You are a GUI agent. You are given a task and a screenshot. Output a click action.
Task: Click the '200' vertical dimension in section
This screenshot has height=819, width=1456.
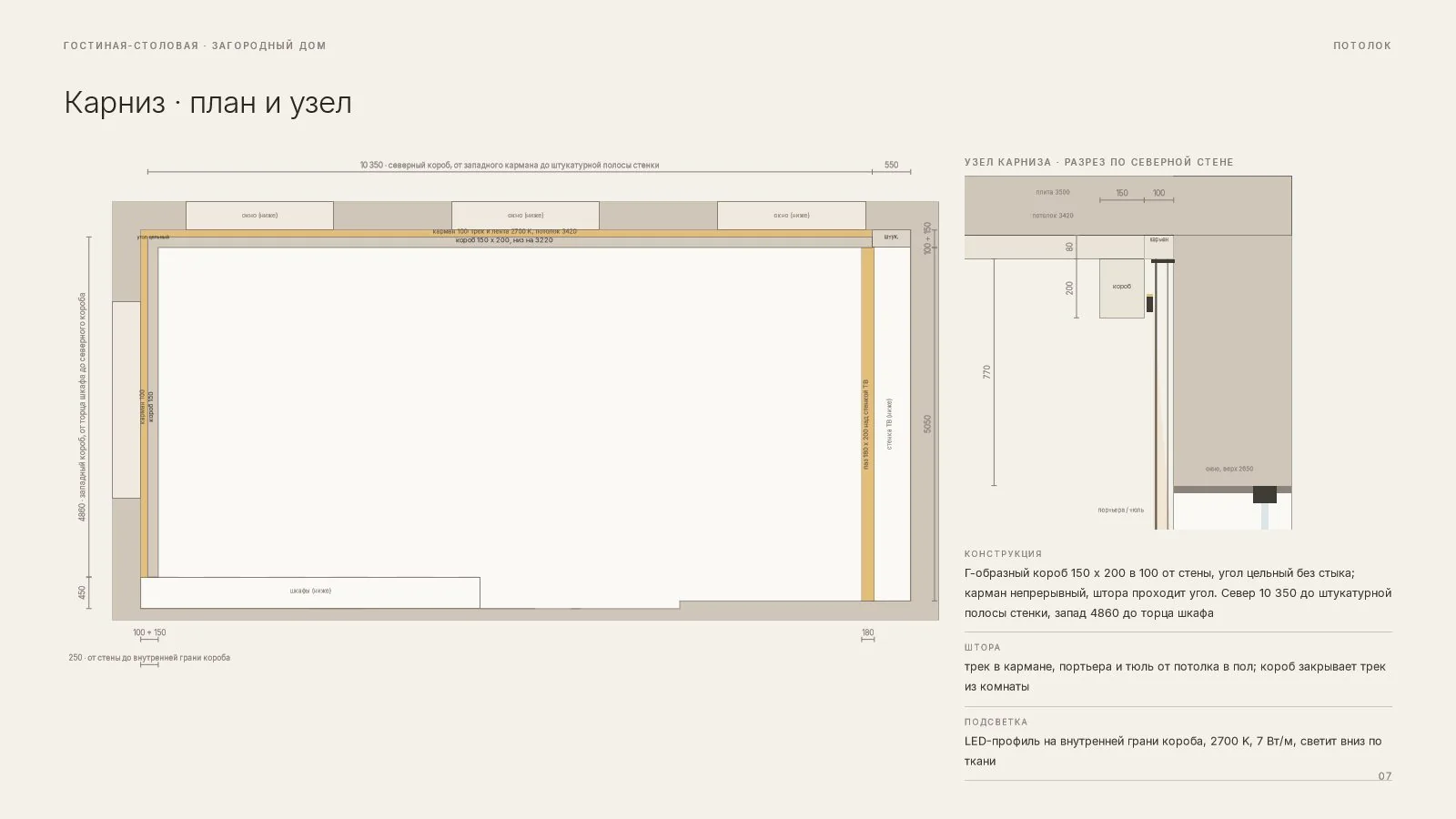[x=1070, y=288]
